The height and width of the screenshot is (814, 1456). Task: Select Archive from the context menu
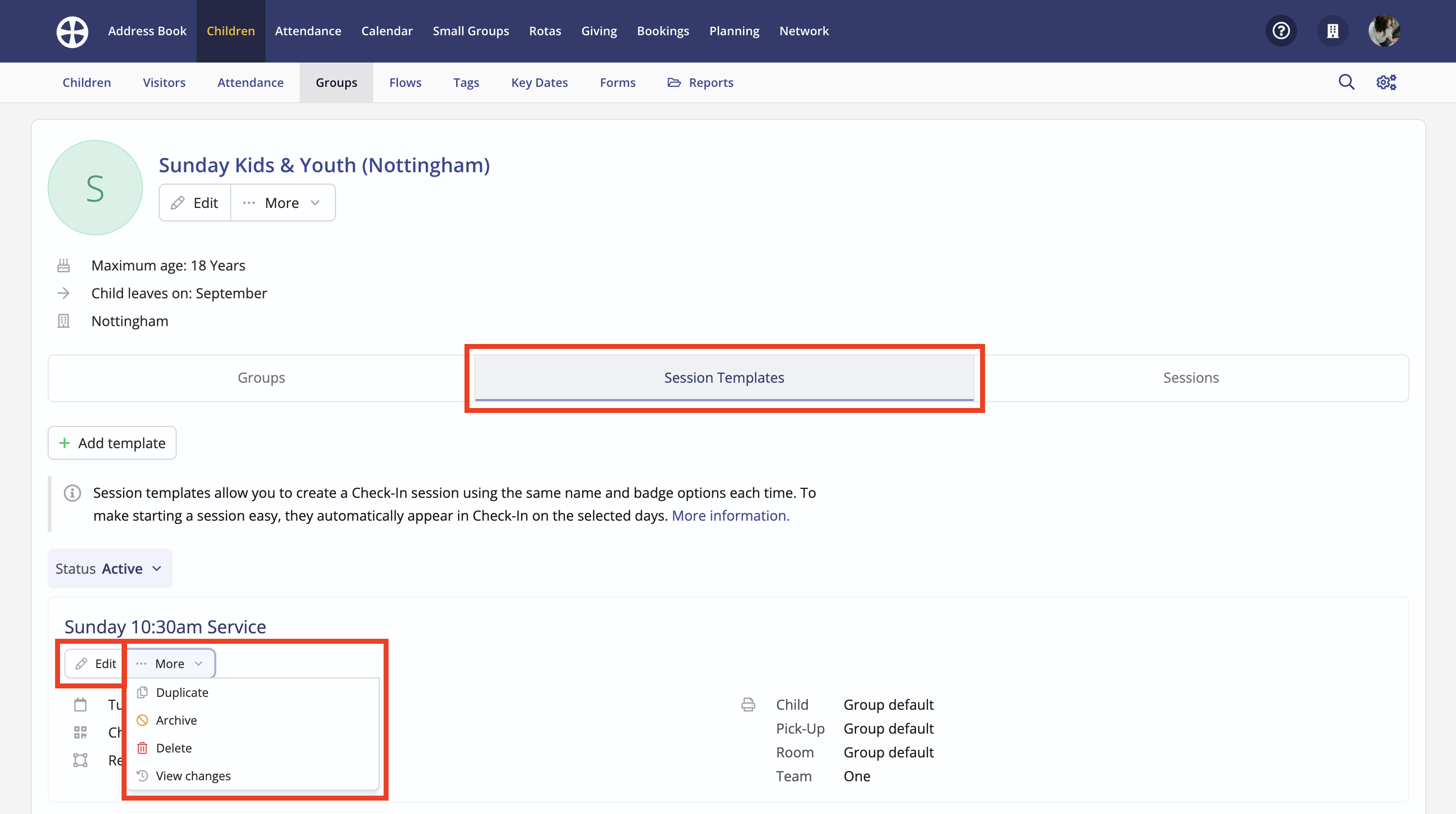(176, 720)
